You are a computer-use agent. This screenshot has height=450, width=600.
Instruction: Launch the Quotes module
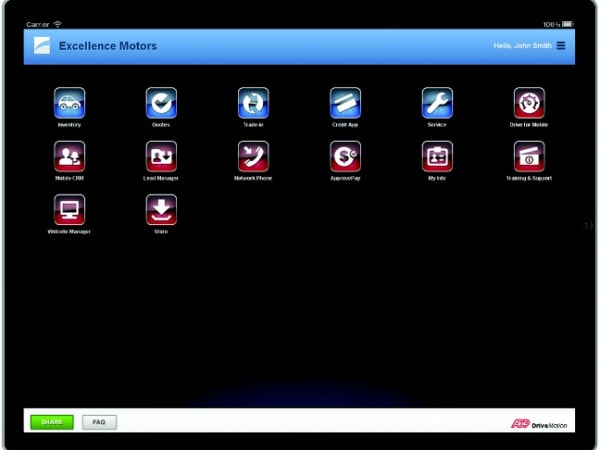click(x=161, y=103)
